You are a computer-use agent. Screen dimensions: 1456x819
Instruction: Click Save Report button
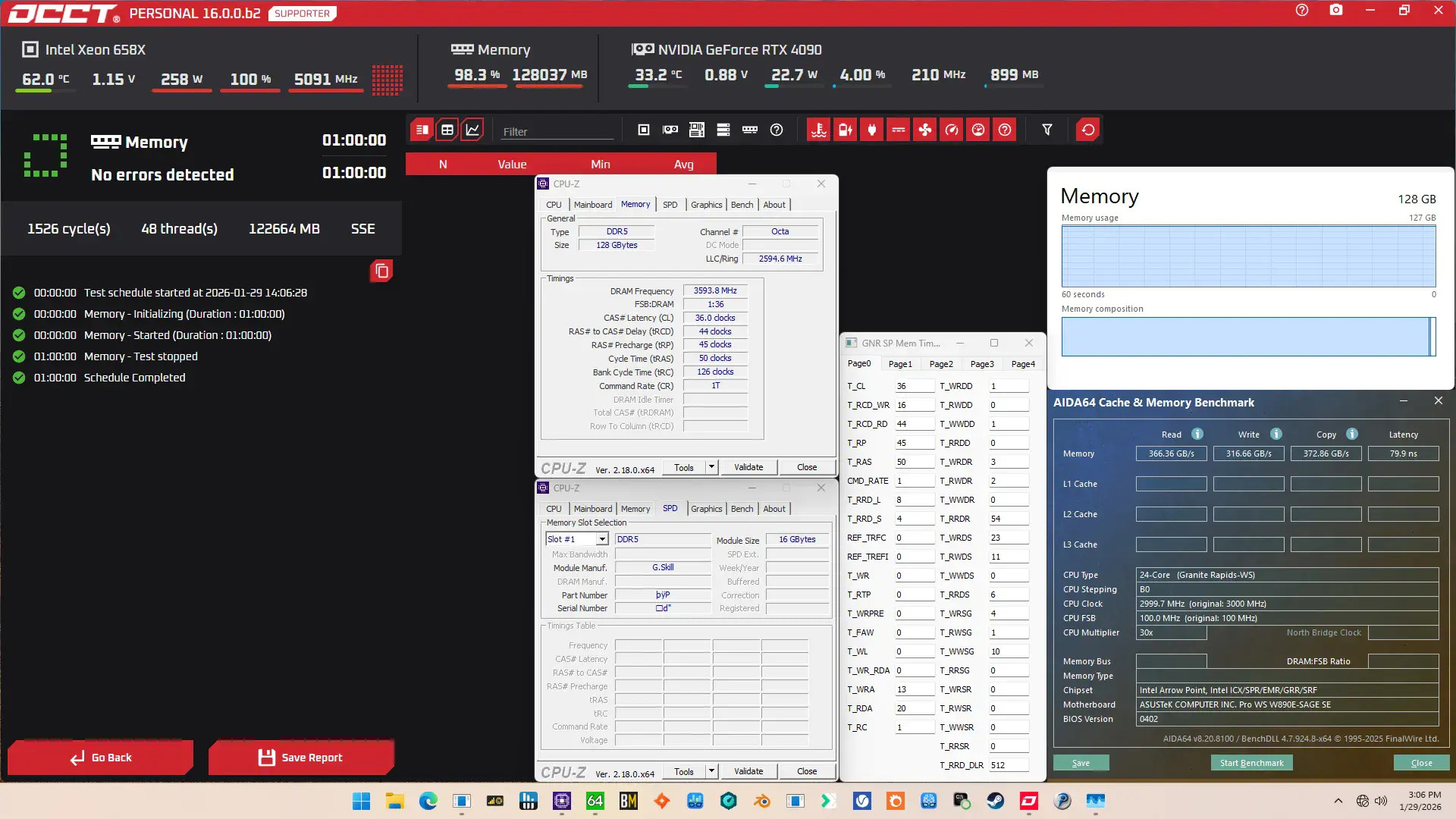[x=301, y=758]
